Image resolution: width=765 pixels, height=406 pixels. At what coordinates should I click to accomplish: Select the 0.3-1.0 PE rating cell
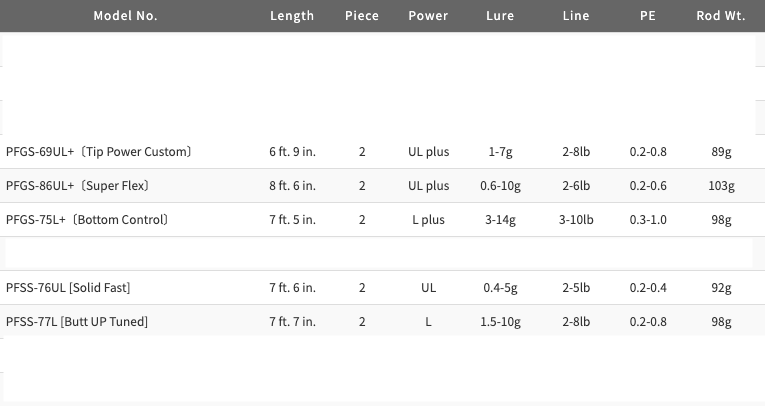click(648, 220)
